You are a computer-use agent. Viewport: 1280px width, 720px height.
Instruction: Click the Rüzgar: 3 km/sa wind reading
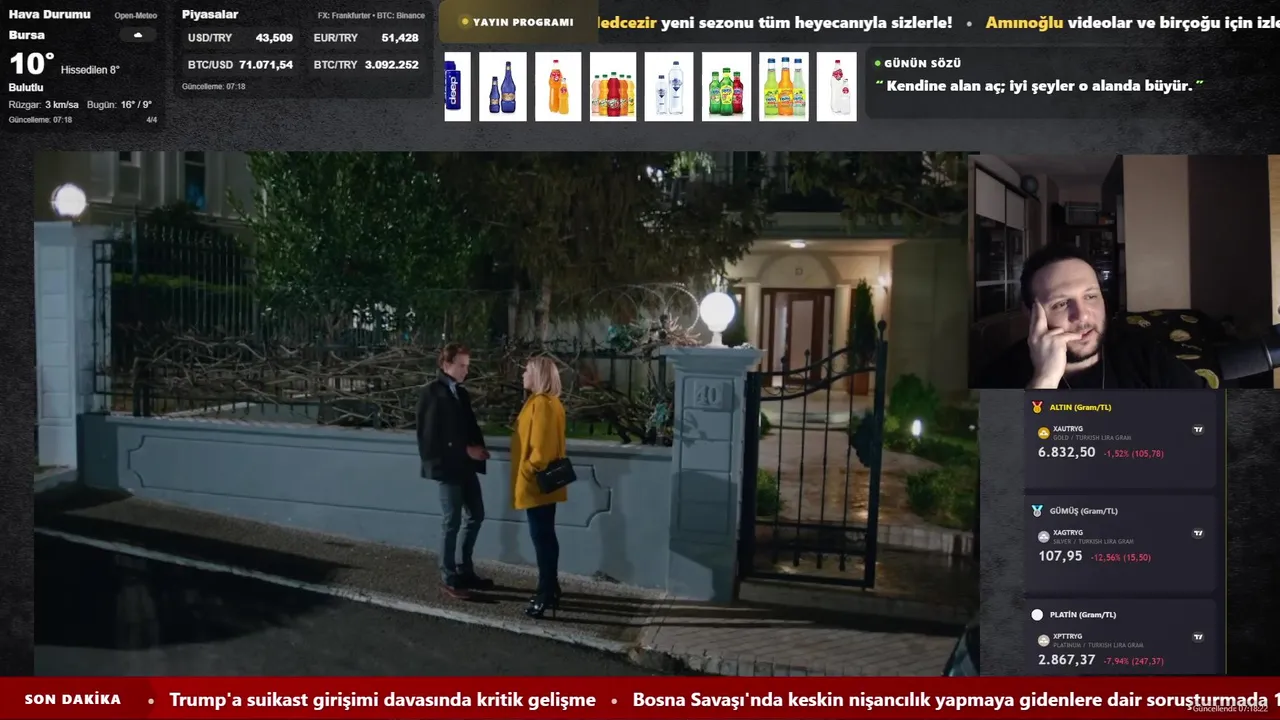[44, 105]
